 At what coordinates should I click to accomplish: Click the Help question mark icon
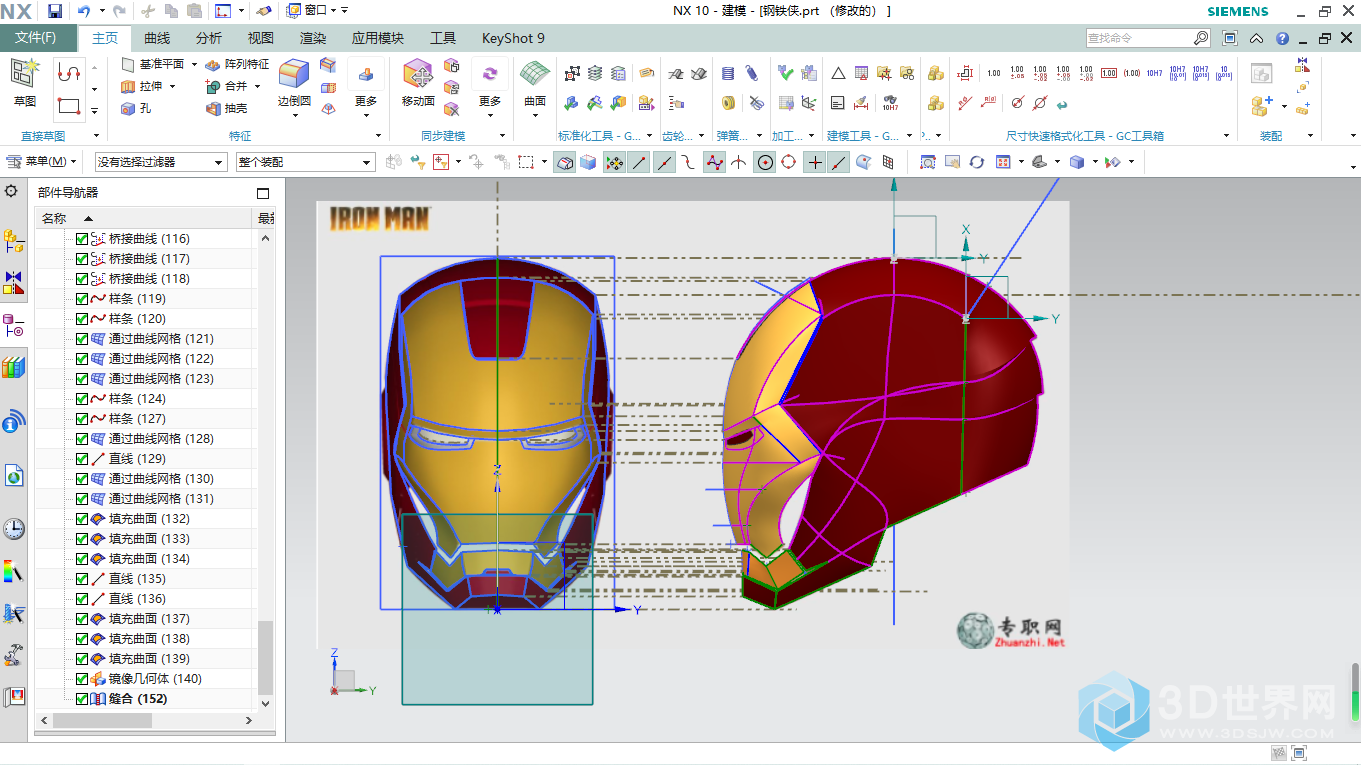pyautogui.click(x=1283, y=38)
